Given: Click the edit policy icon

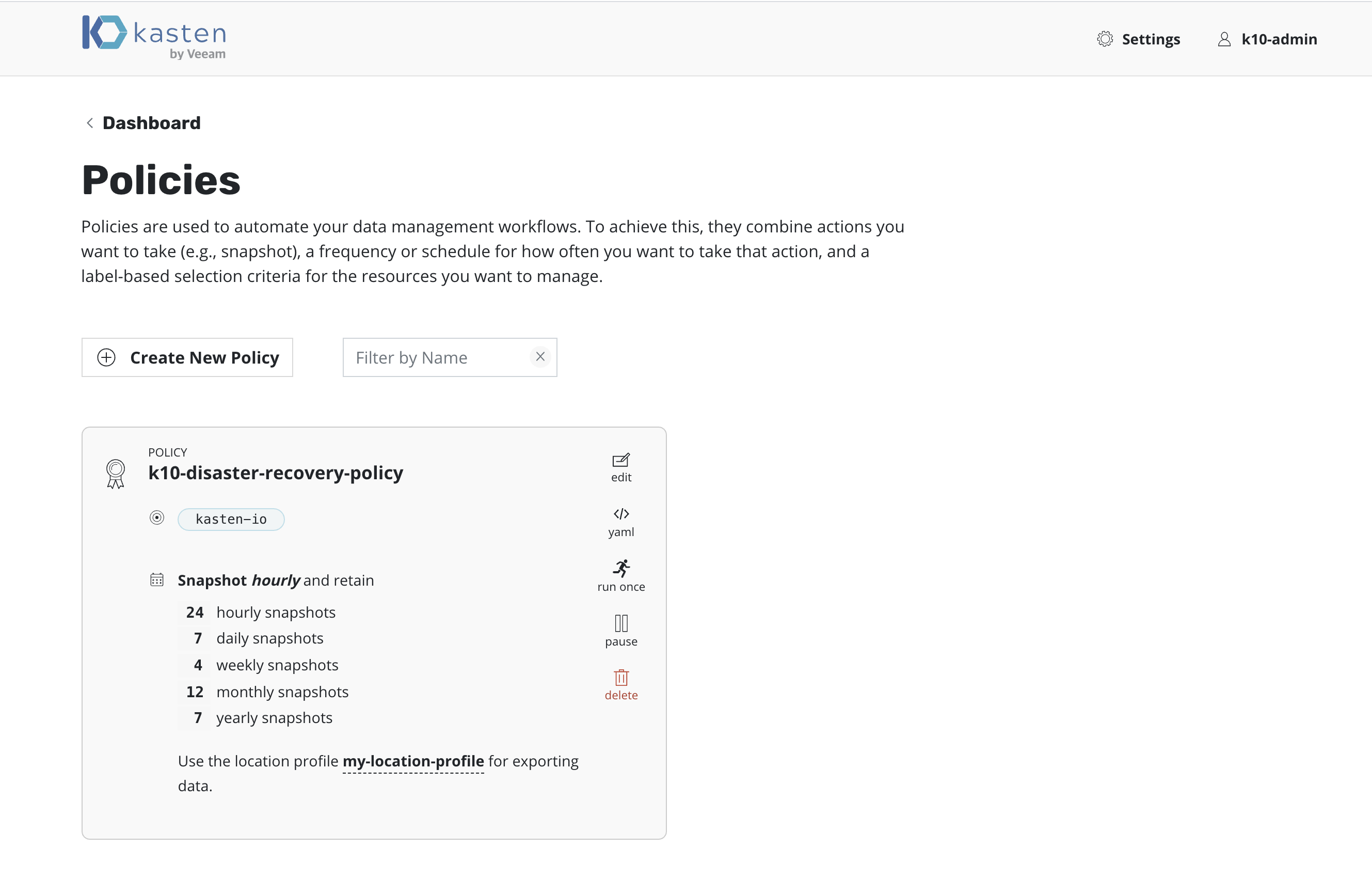Looking at the screenshot, I should coord(620,461).
